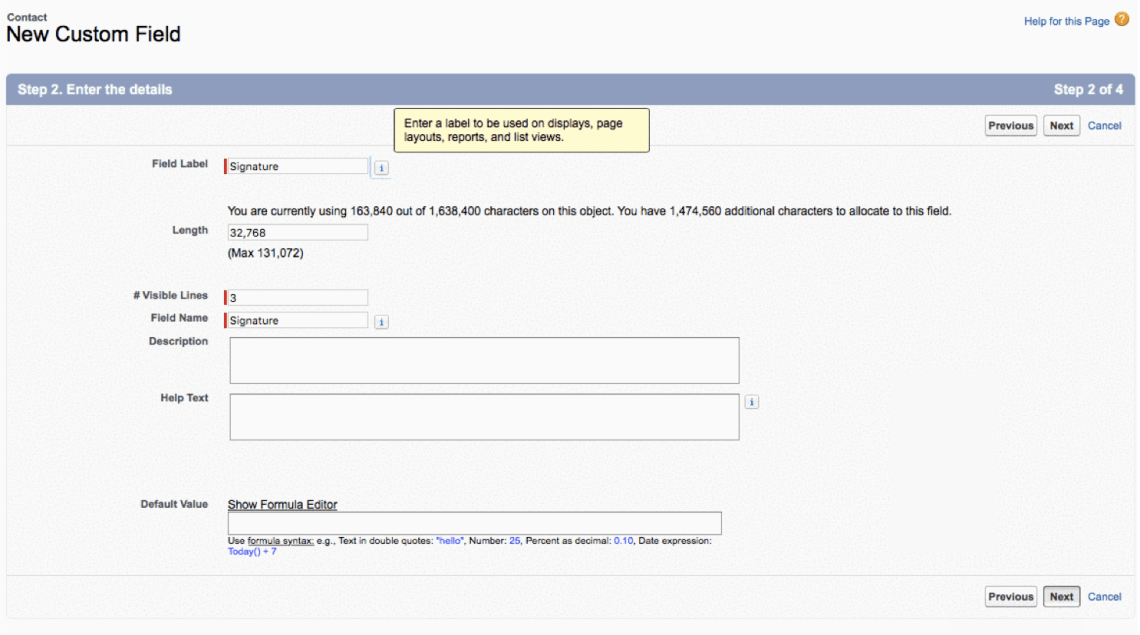Click the top Cancel link
The height and width of the screenshot is (635, 1140).
(1104, 126)
